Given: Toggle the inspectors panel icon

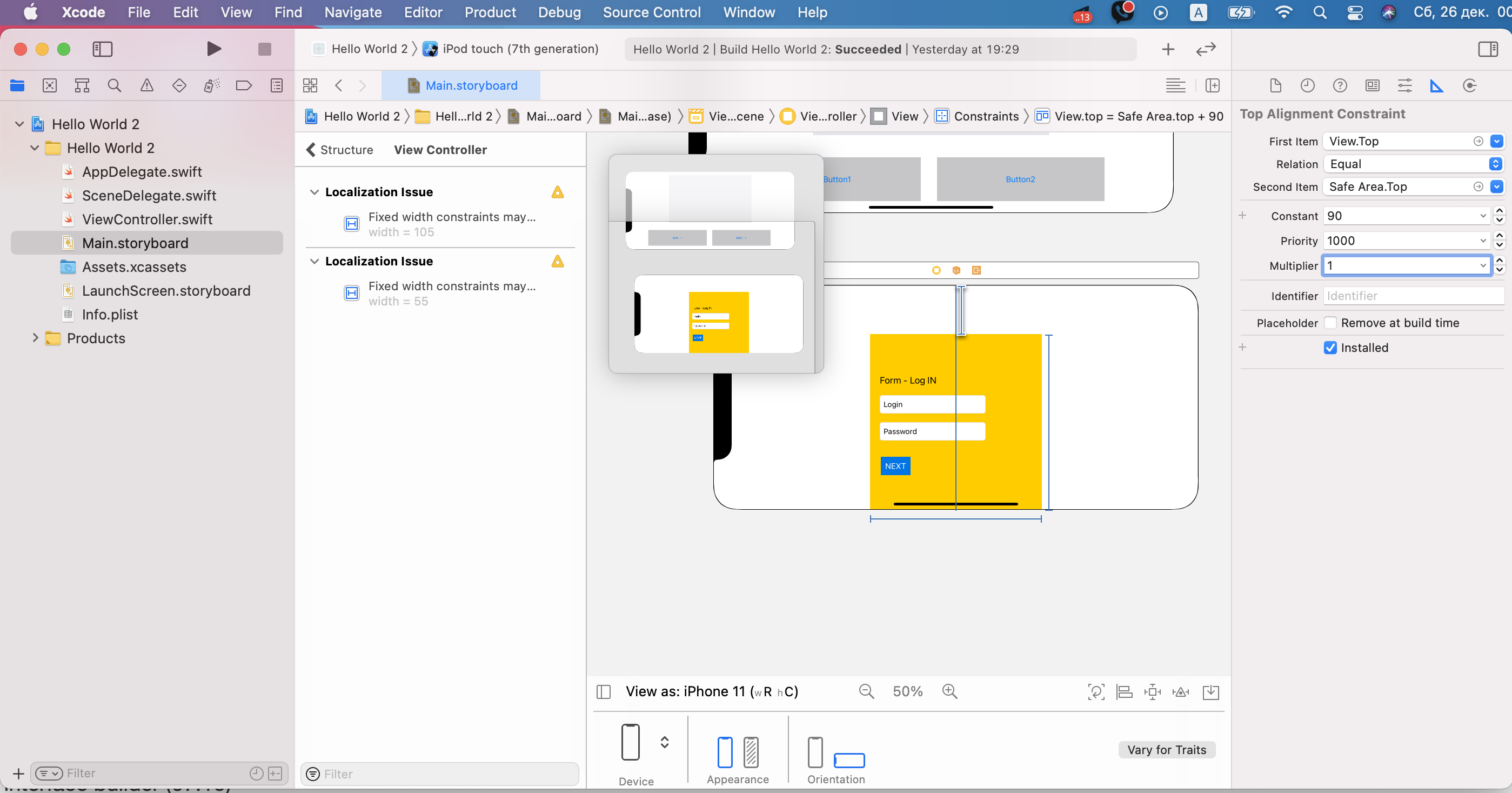Looking at the screenshot, I should tap(1488, 49).
